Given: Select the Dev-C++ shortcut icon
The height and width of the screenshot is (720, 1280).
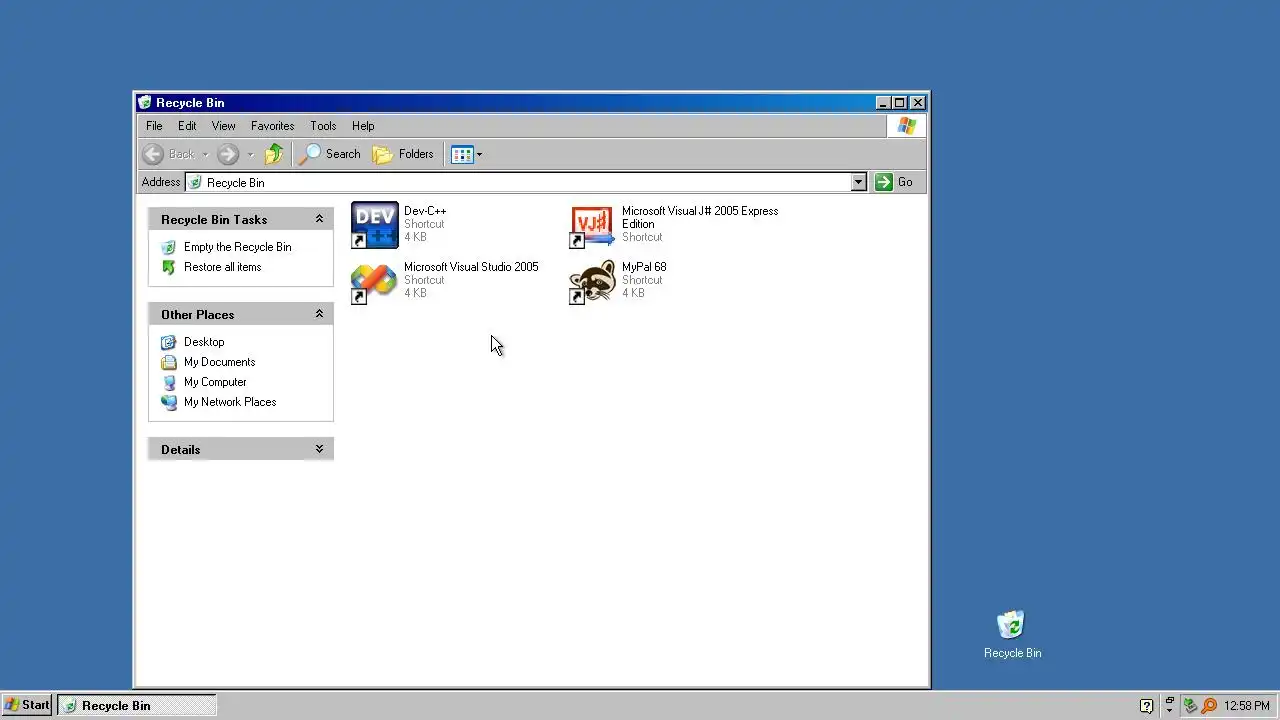Looking at the screenshot, I should coord(375,225).
